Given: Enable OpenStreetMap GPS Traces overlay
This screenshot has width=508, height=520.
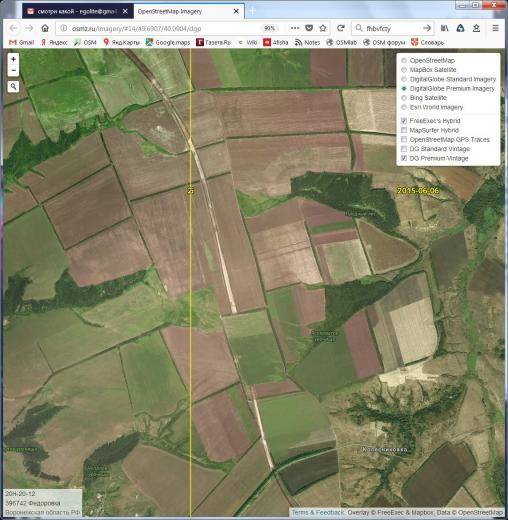Looking at the screenshot, I should (x=446, y=139).
